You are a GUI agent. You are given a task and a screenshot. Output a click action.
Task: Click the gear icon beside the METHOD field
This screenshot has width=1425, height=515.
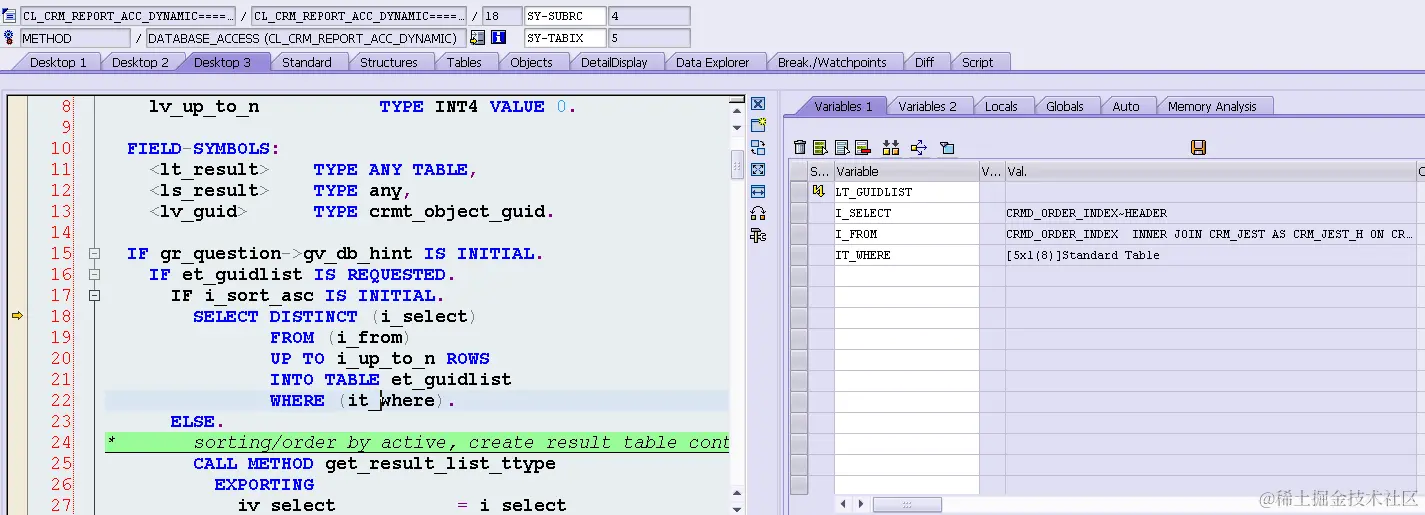[11, 38]
